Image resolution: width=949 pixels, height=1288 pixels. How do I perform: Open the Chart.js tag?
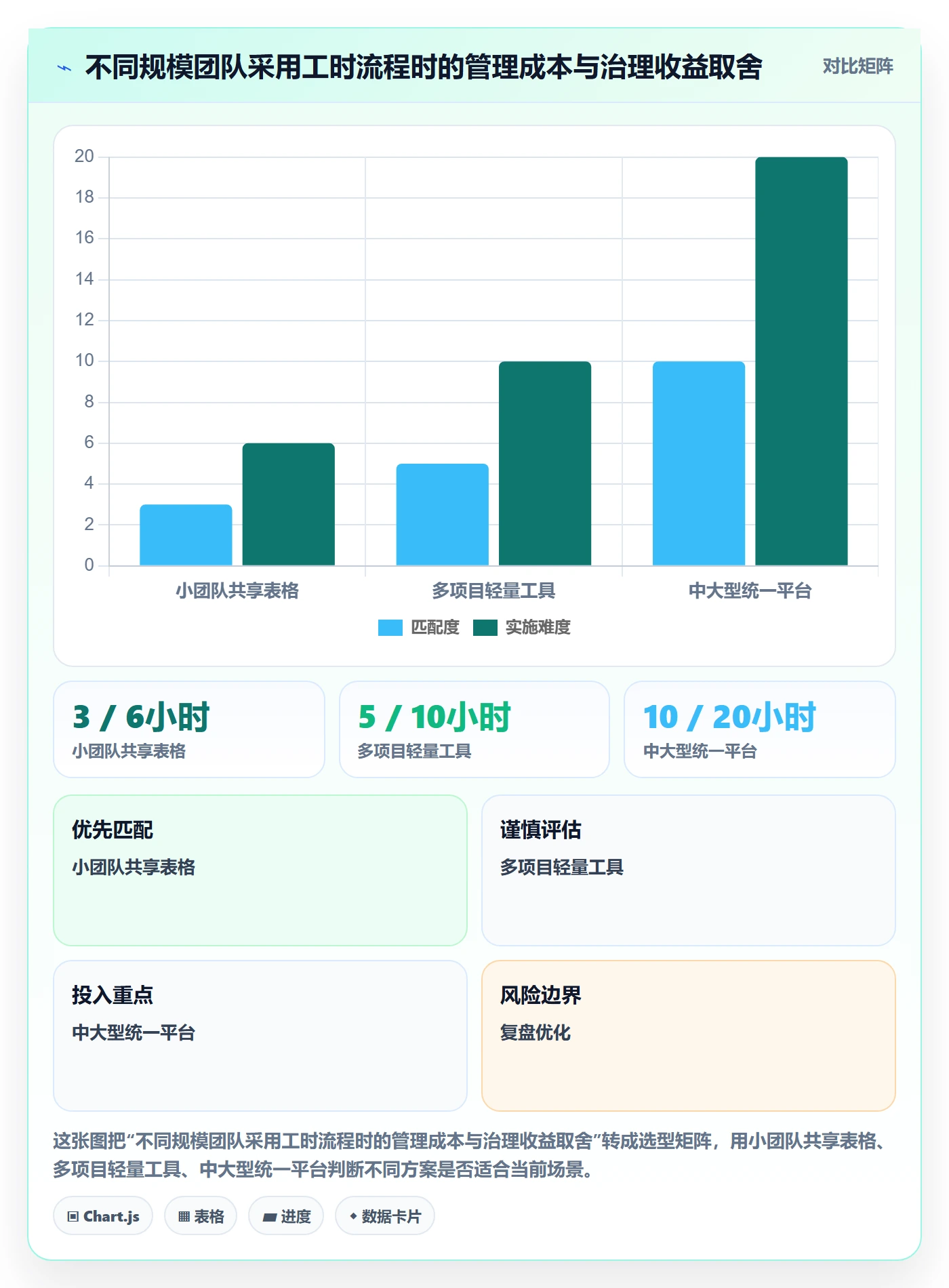click(x=103, y=1215)
